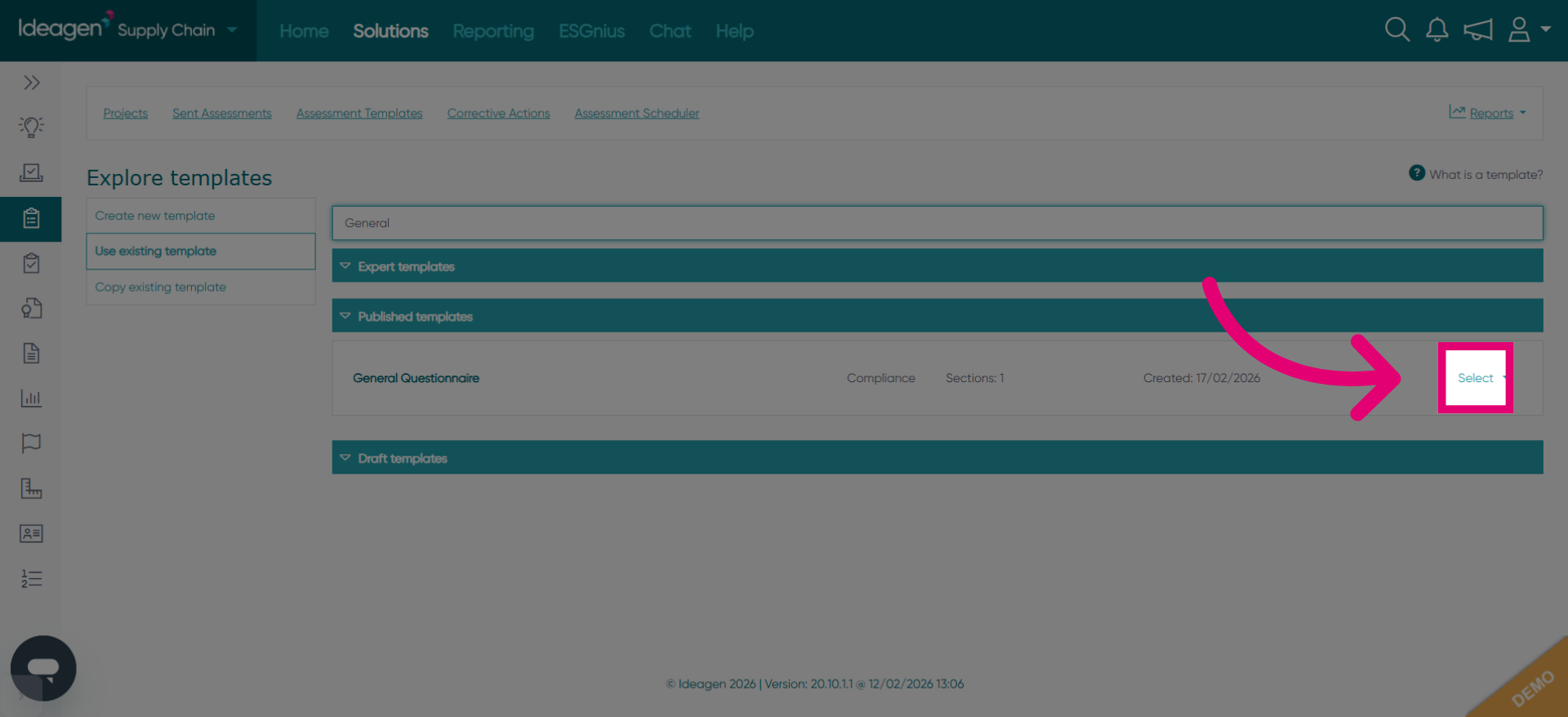Select Copy existing template option
Image resolution: width=1568 pixels, height=717 pixels.
201,287
